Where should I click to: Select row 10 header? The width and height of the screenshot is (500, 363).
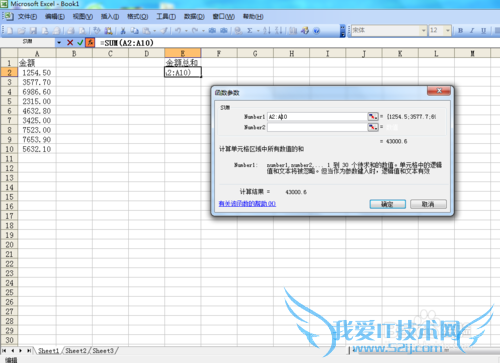(9, 149)
